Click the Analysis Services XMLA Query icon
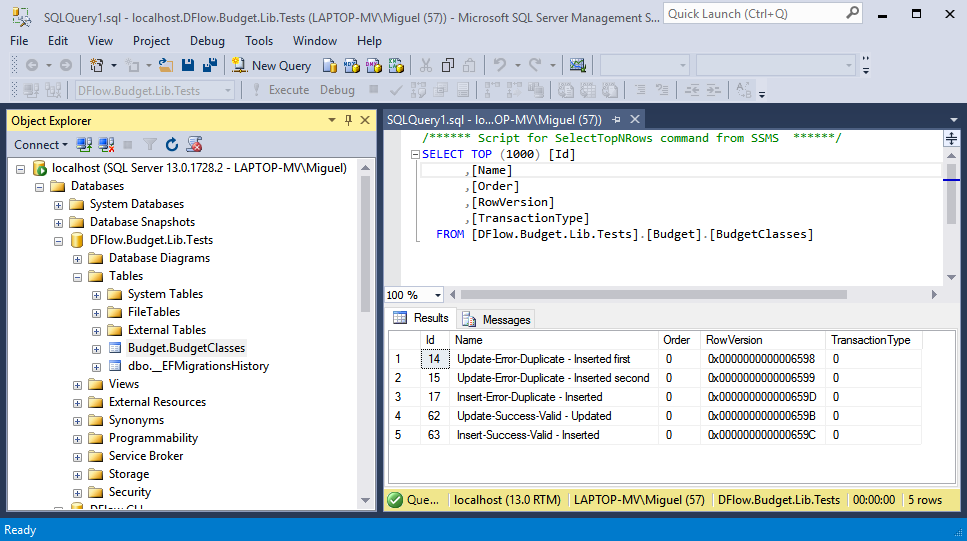The width and height of the screenshot is (967, 541). coord(396,65)
